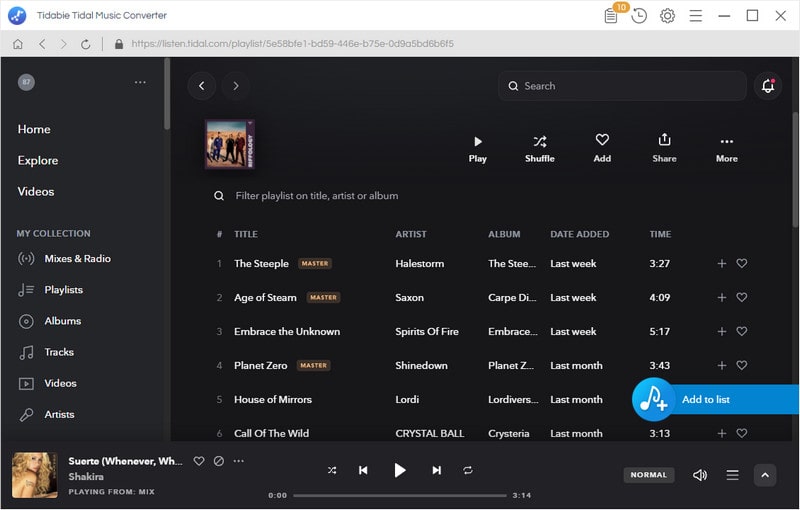
Task: Click the Tidal Search field
Action: (x=622, y=86)
